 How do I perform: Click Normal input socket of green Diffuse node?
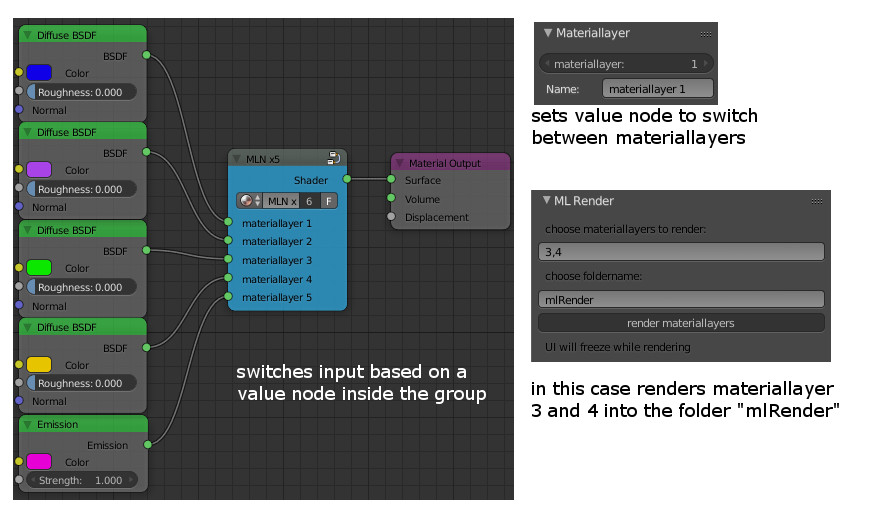19,305
